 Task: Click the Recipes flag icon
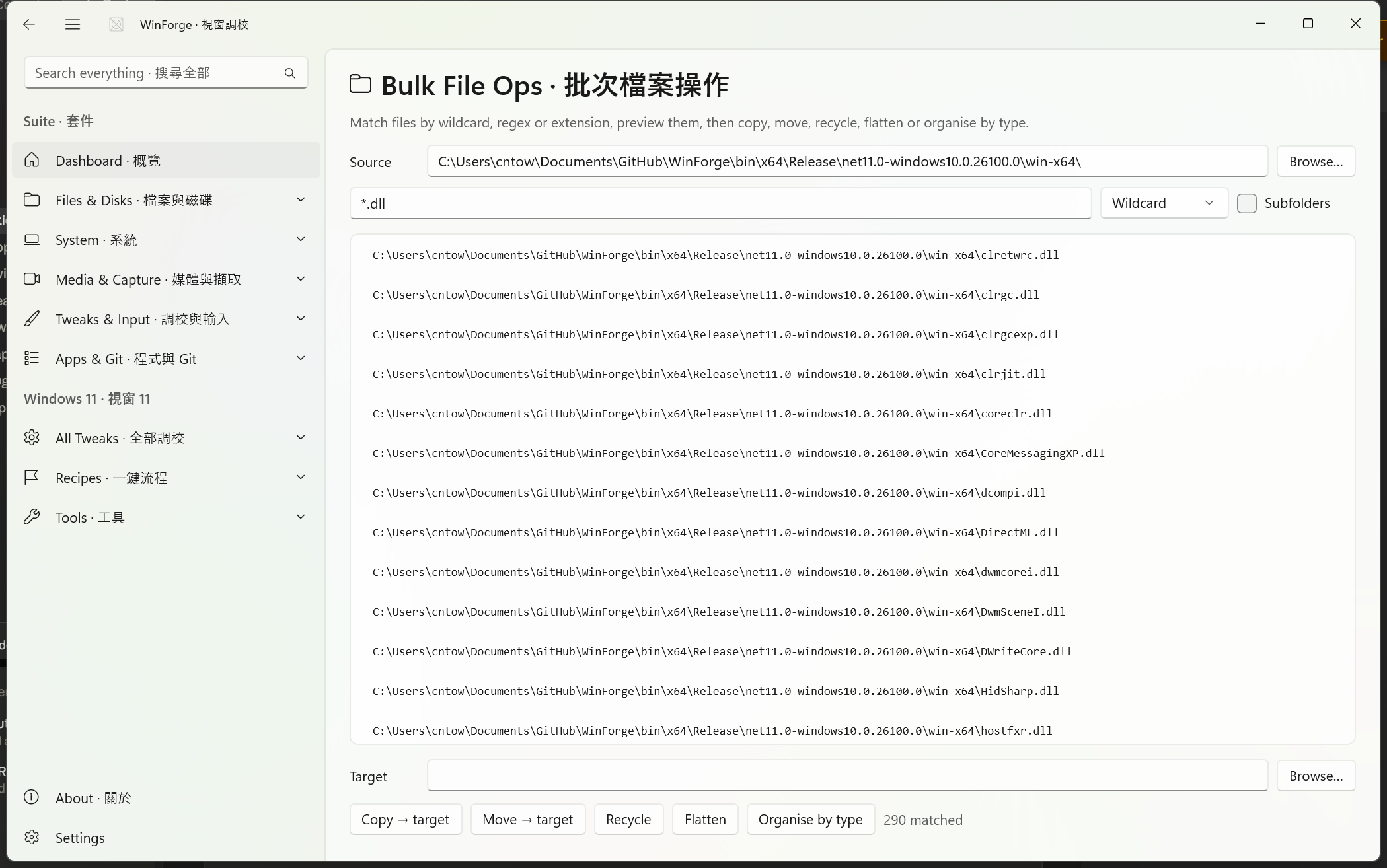[32, 477]
